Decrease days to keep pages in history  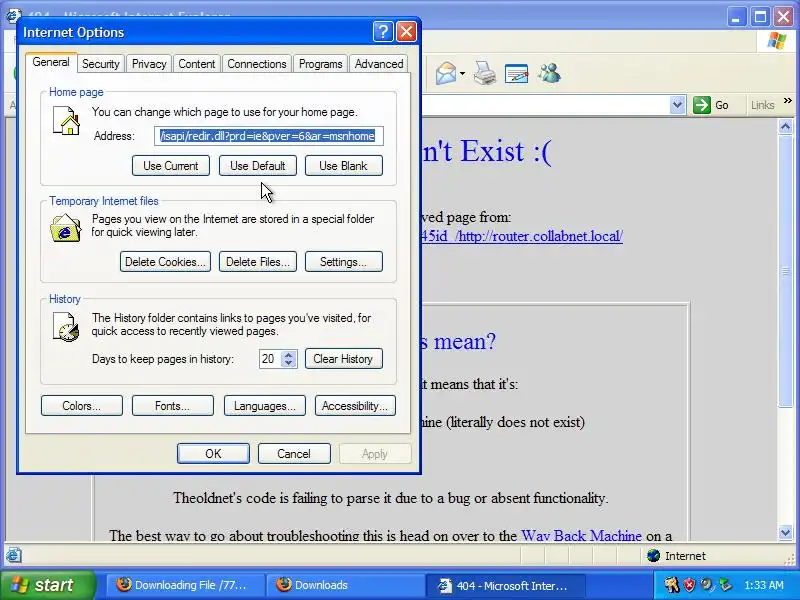pos(289,363)
